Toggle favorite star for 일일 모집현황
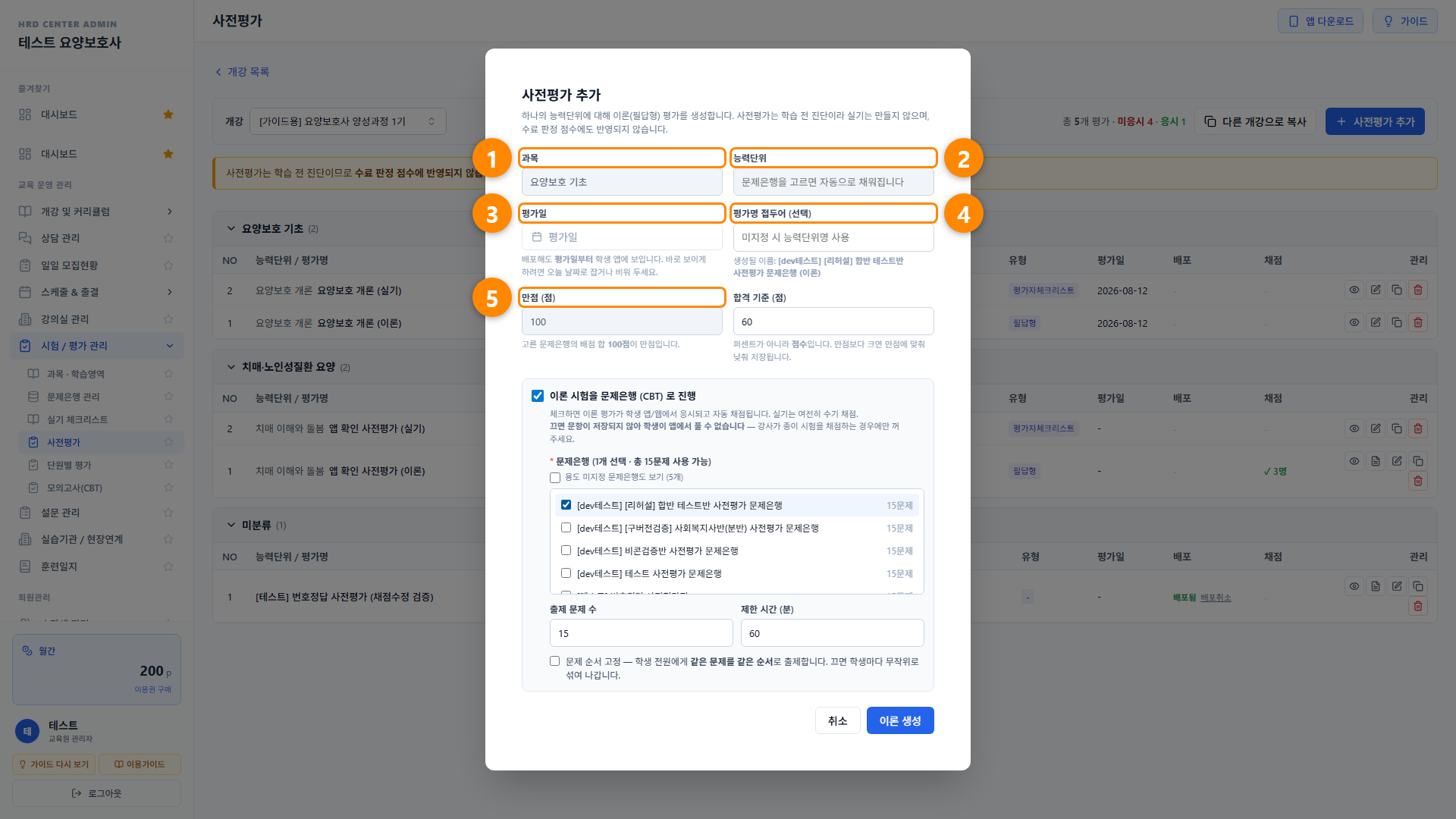 (168, 265)
